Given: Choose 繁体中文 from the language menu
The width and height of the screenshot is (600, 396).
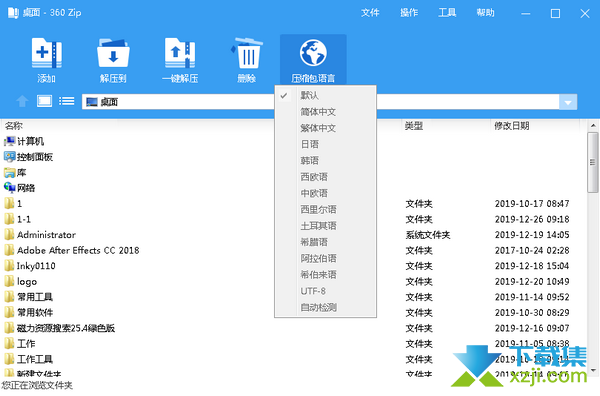Looking at the screenshot, I should pos(326,128).
